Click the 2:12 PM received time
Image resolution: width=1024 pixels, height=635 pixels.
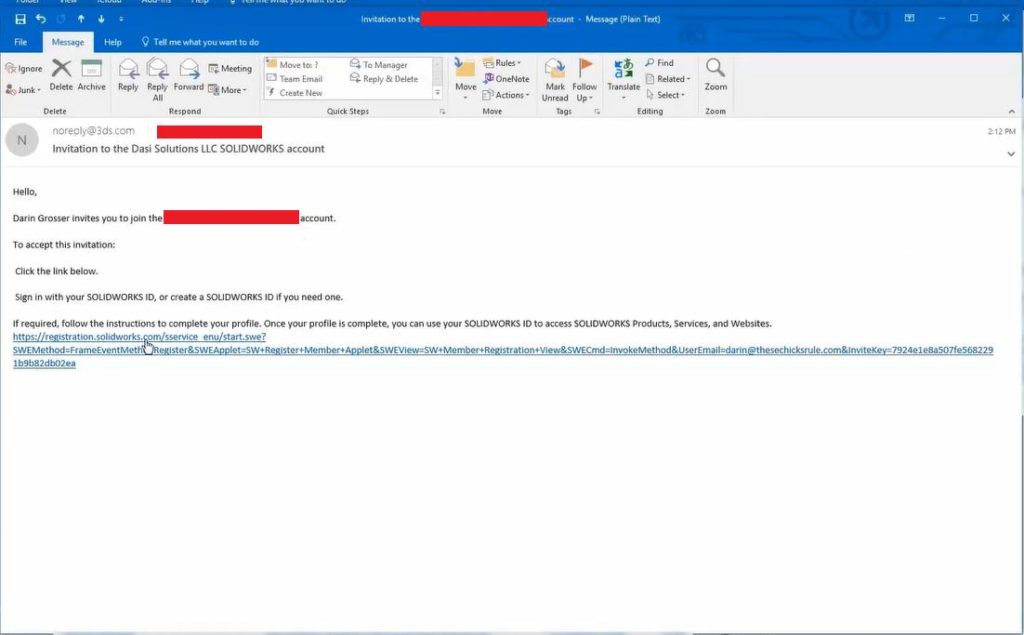[1001, 131]
